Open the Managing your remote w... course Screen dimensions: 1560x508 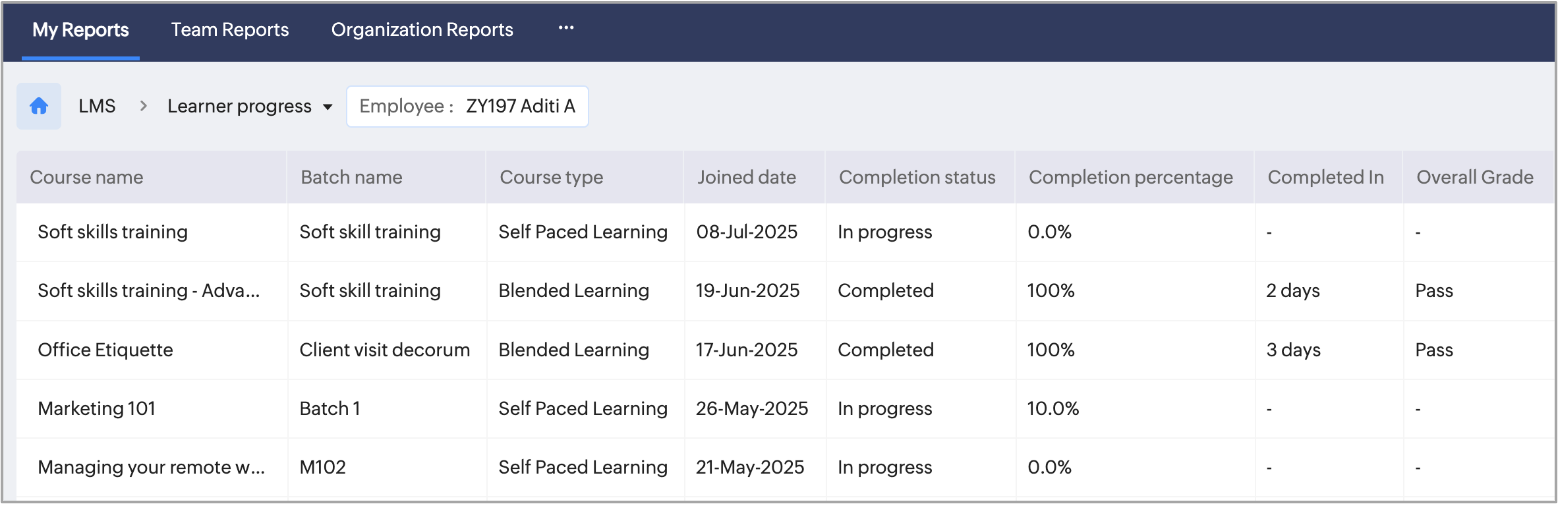151,467
